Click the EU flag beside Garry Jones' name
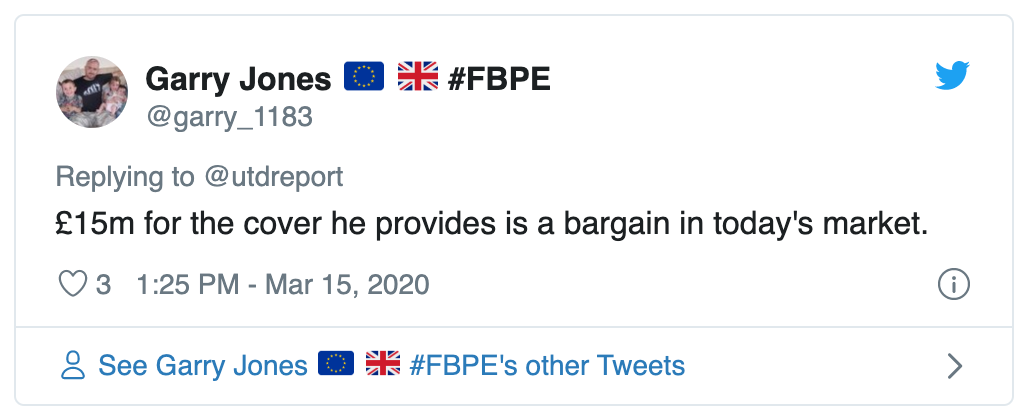The width and height of the screenshot is (1030, 418). (364, 77)
